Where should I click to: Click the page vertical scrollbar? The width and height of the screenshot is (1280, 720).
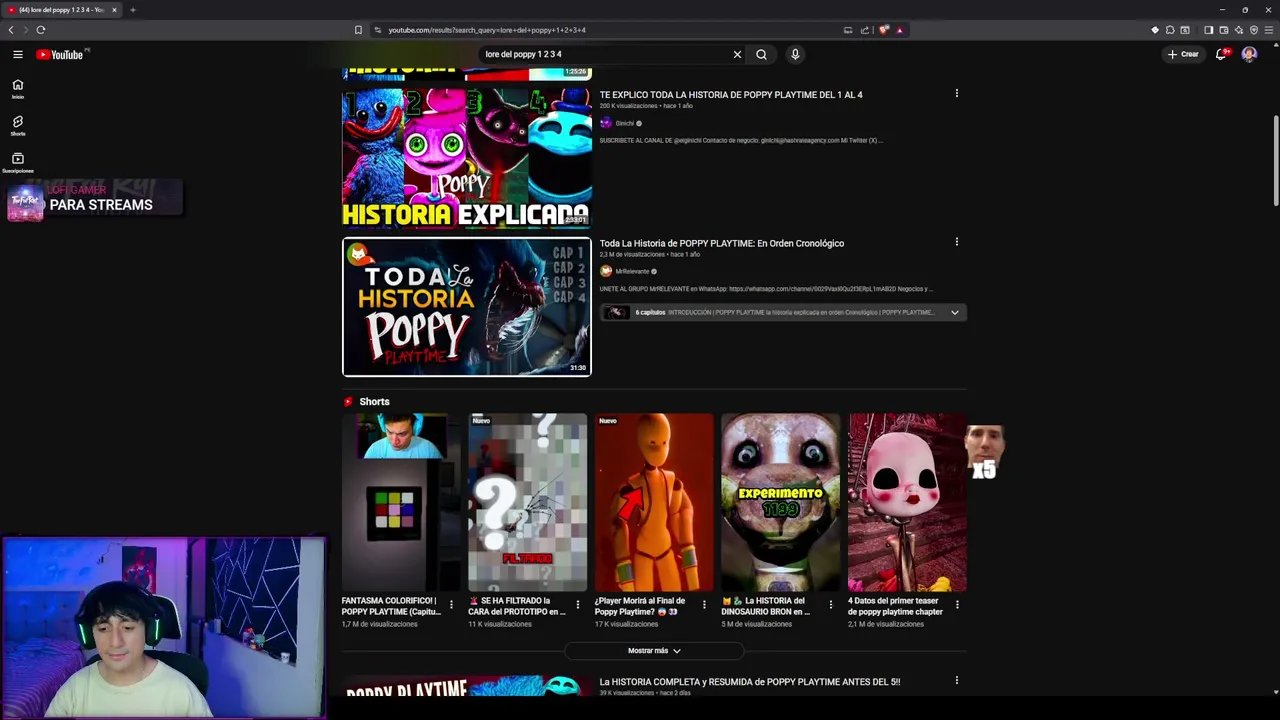(x=1275, y=160)
